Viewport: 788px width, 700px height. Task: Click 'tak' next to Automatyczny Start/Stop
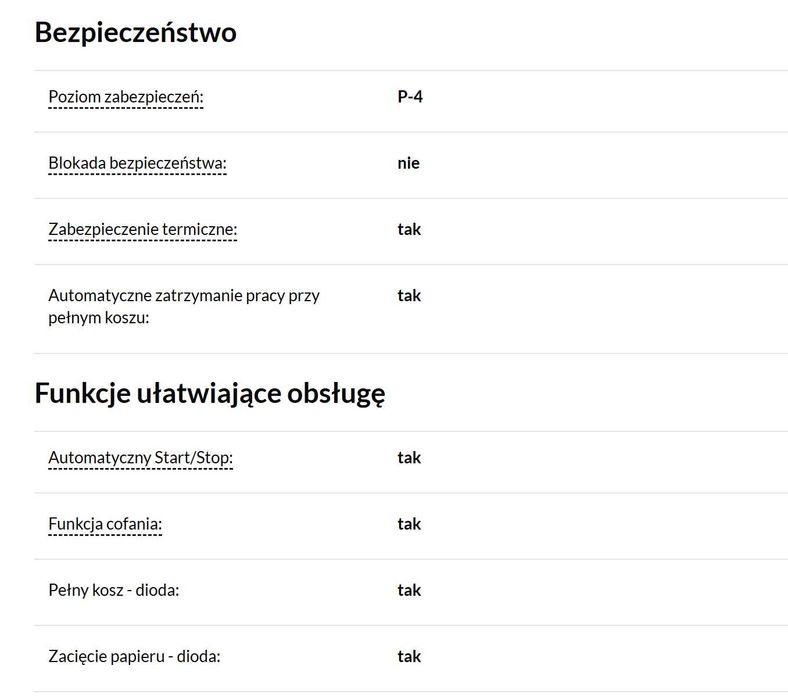409,457
